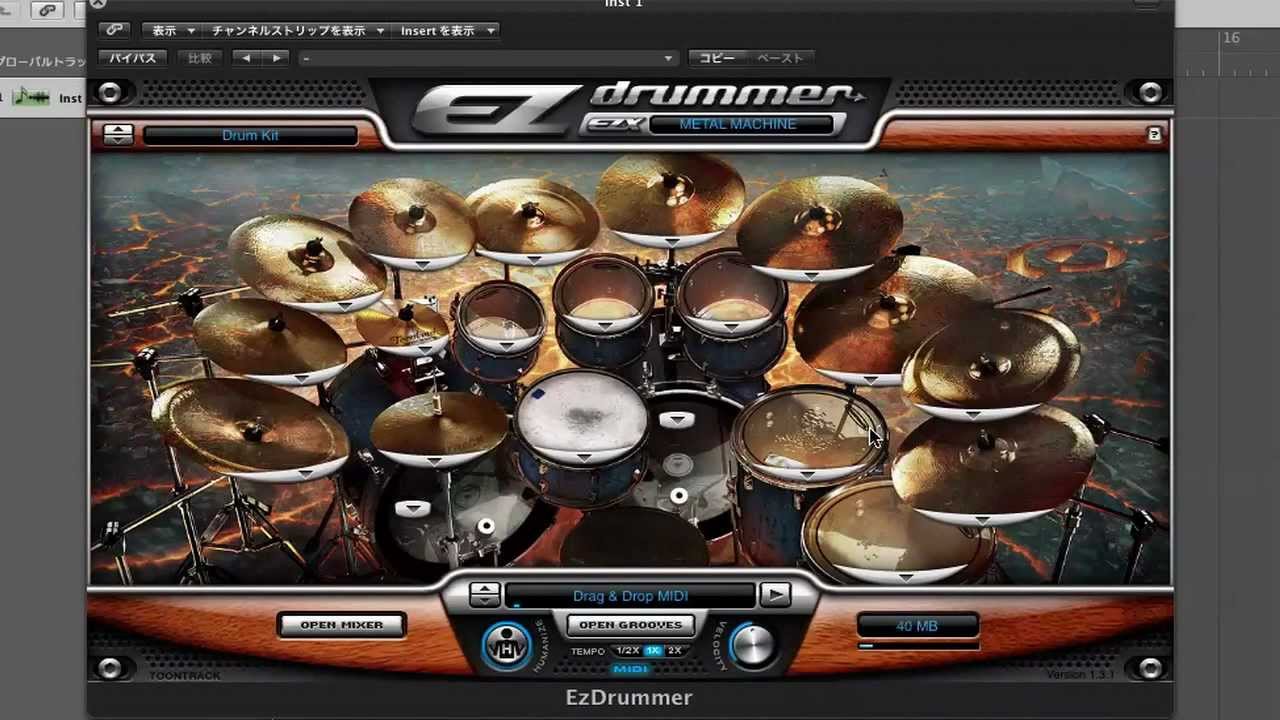Open the upper floor tom selection arrow
Screen dimensions: 1280x720
(805, 475)
